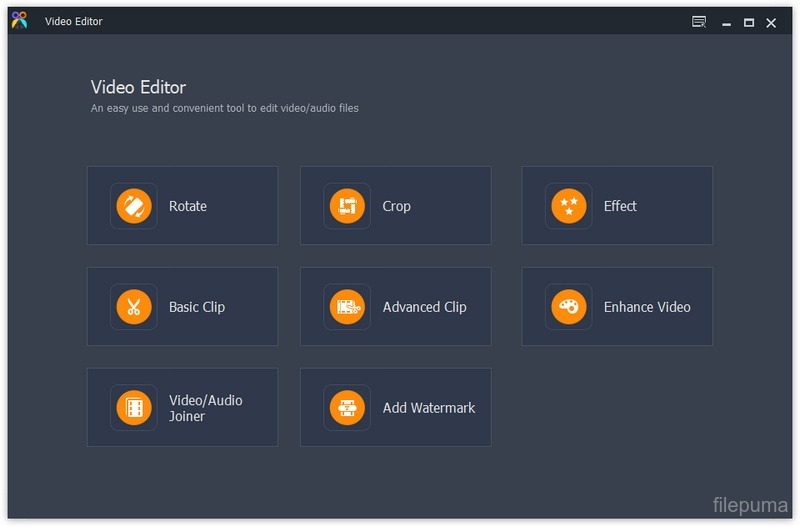This screenshot has width=800, height=527.
Task: Click the Advanced Clip filmstrip icon
Action: pos(347,307)
